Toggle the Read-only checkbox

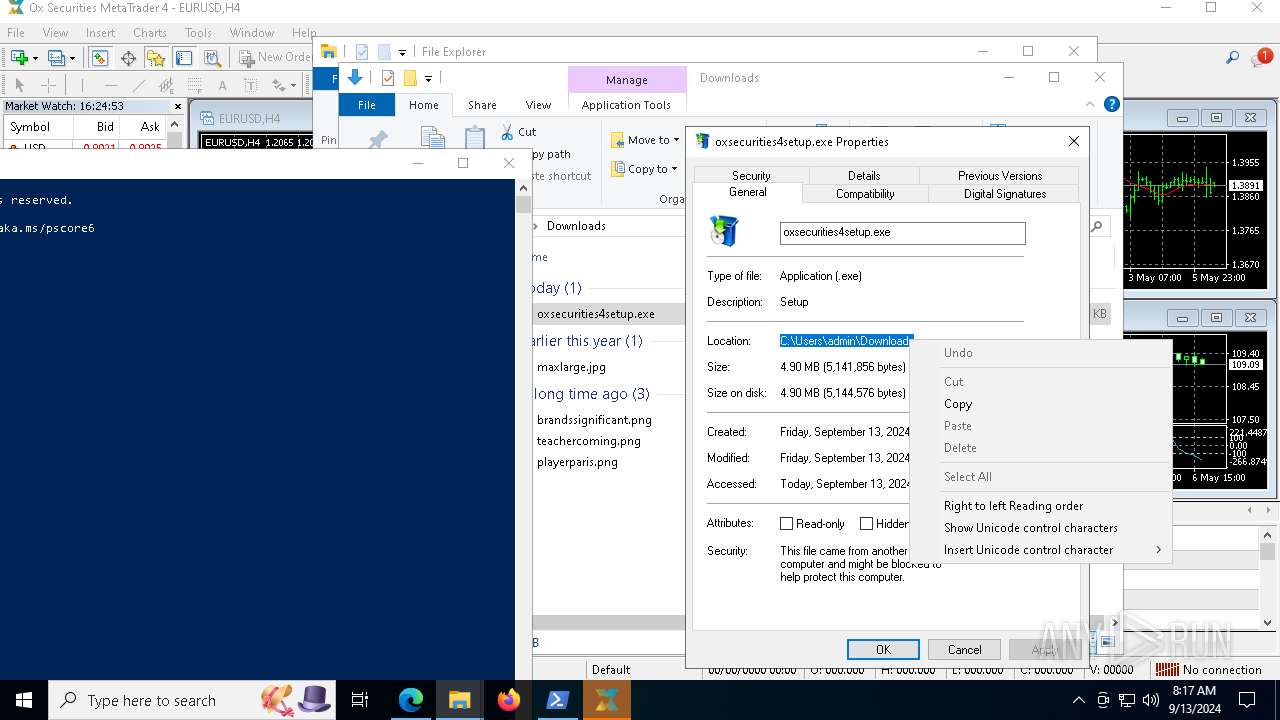[786, 524]
